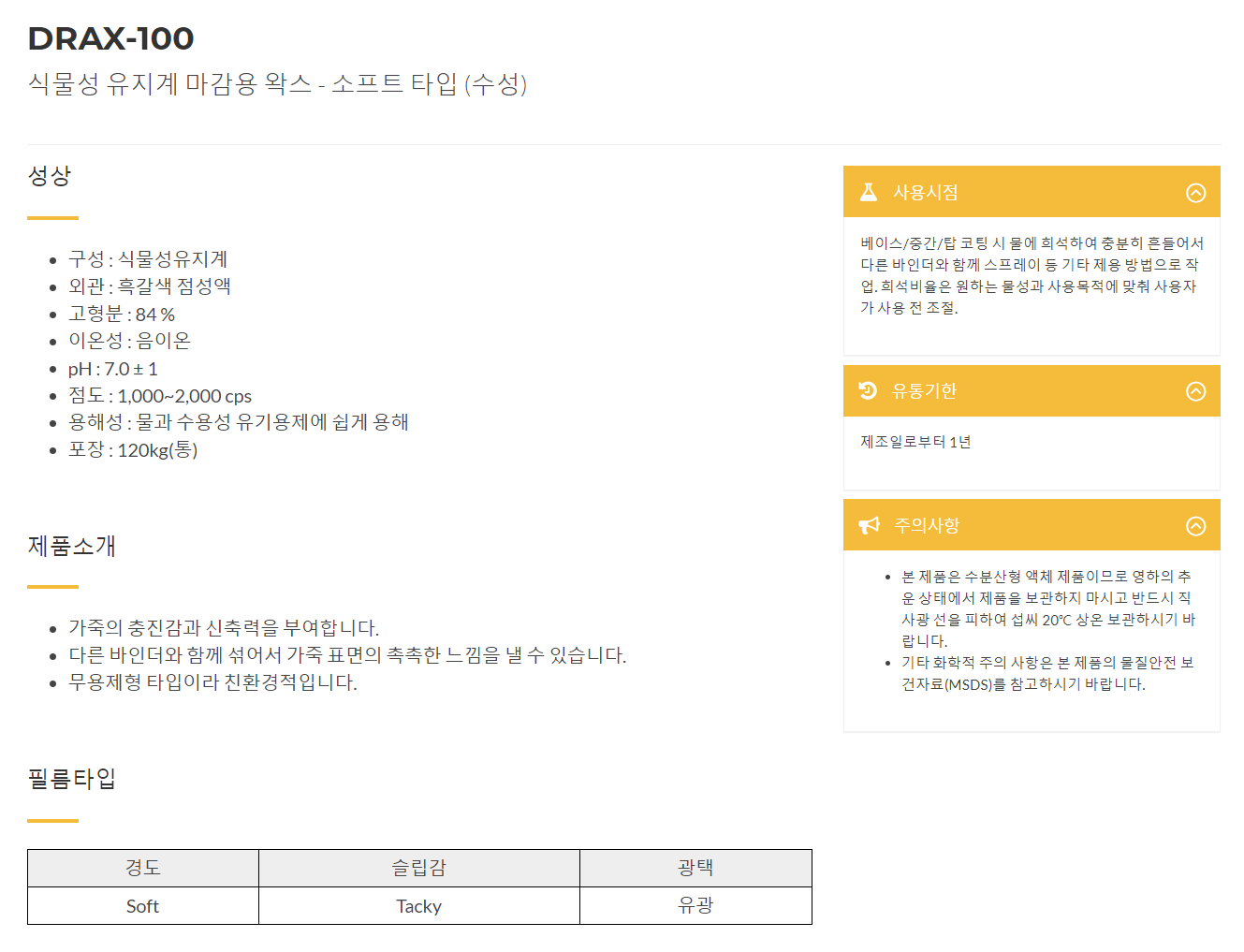
Task: Collapse the 유통기한 panel with the circled arrow
Action: click(1195, 391)
